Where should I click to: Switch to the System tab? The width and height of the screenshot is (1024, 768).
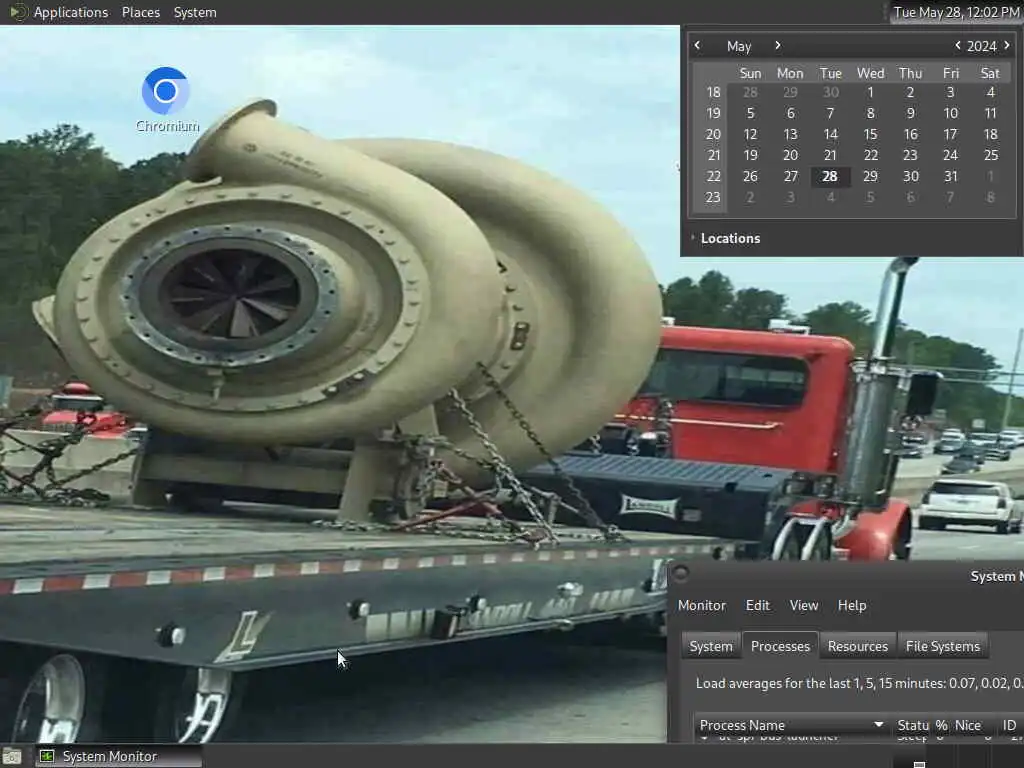pos(711,646)
